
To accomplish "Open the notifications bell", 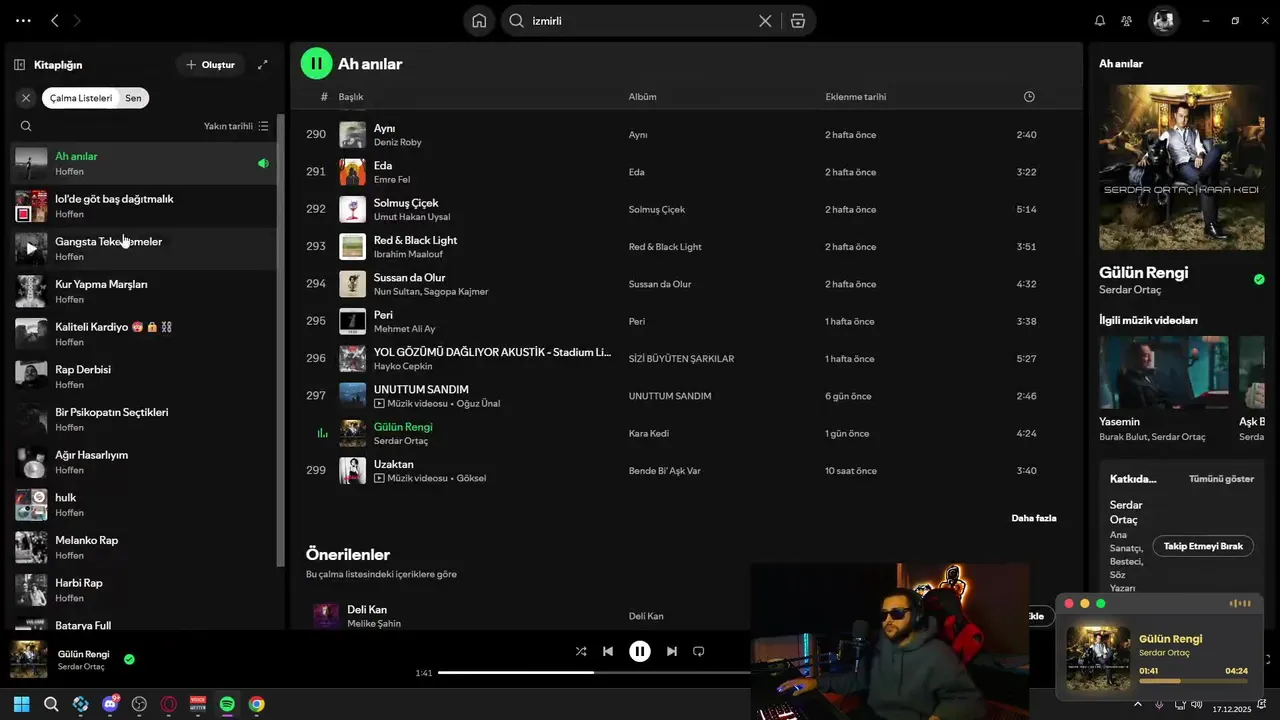I will coord(1100,20).
